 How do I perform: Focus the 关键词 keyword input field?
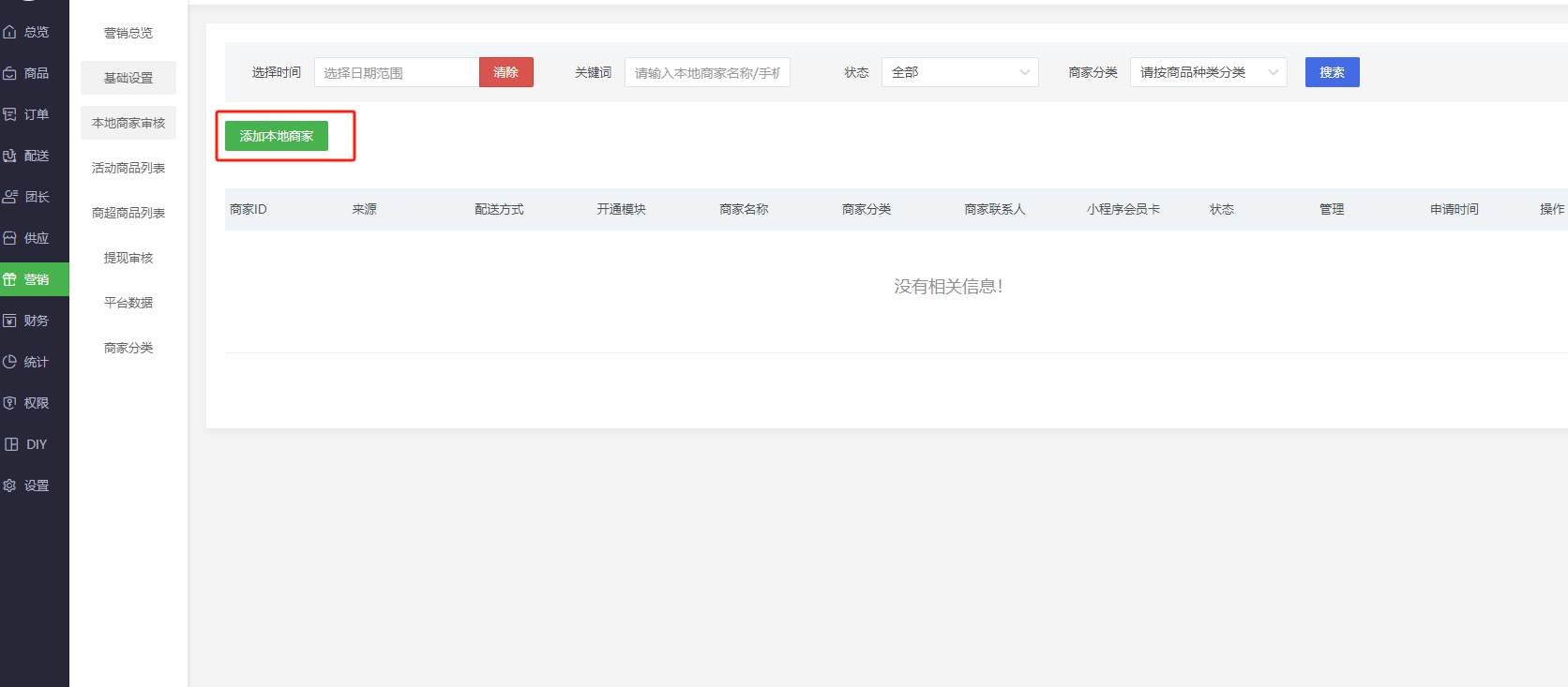click(707, 72)
